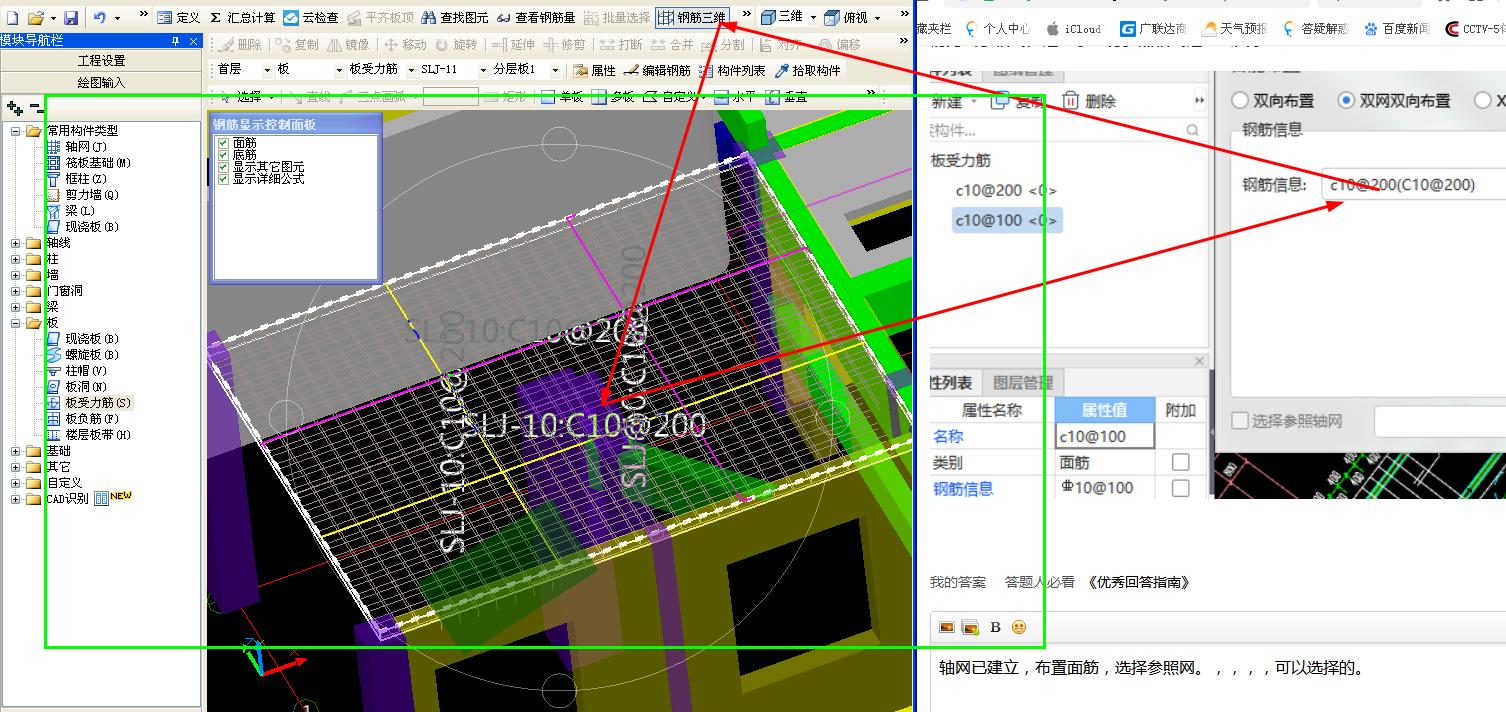Choose 自定义 custom range mode
Viewport: 1506px width, 712px height.
pos(671,97)
